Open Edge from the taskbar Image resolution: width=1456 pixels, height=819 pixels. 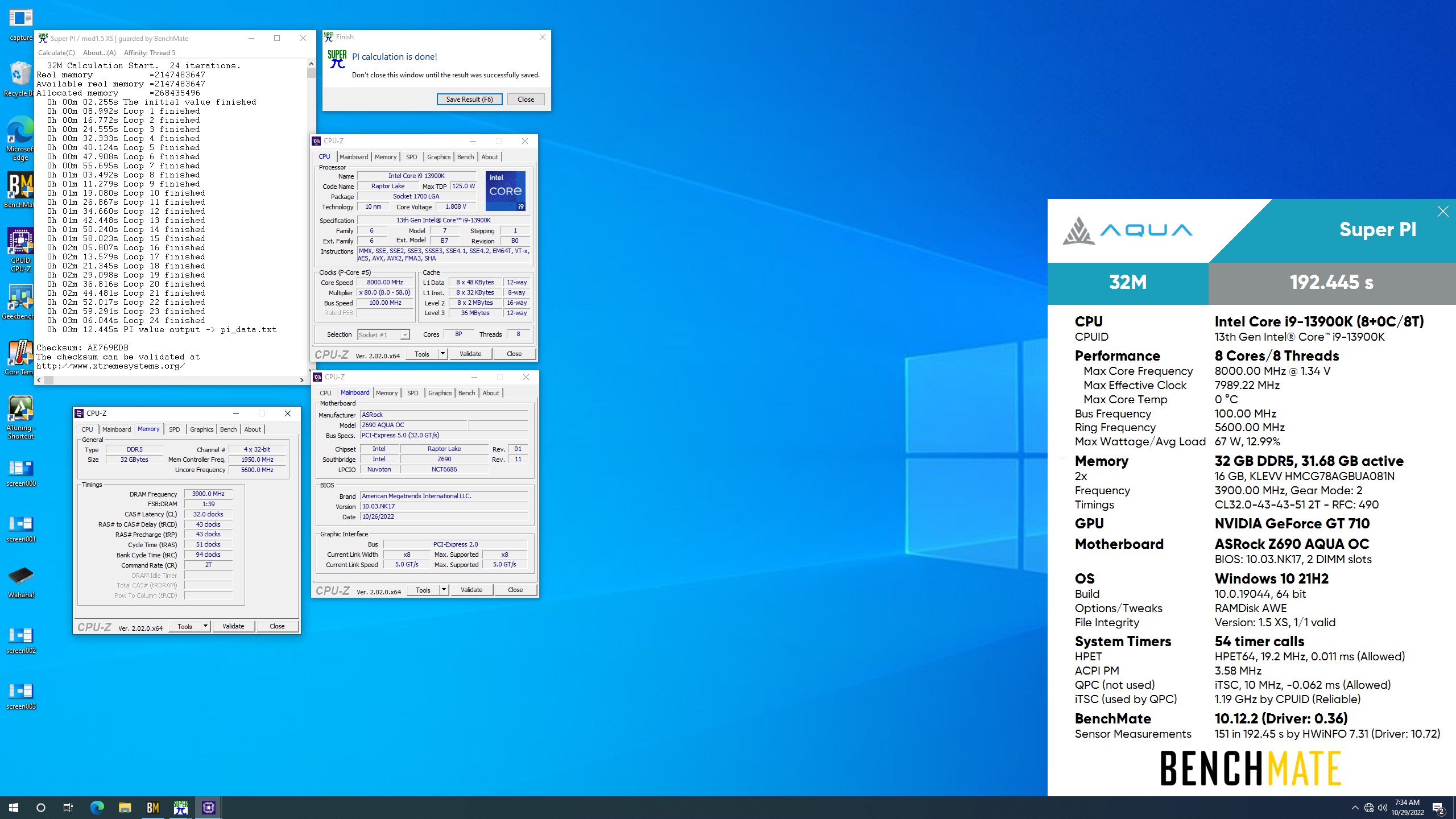97,808
